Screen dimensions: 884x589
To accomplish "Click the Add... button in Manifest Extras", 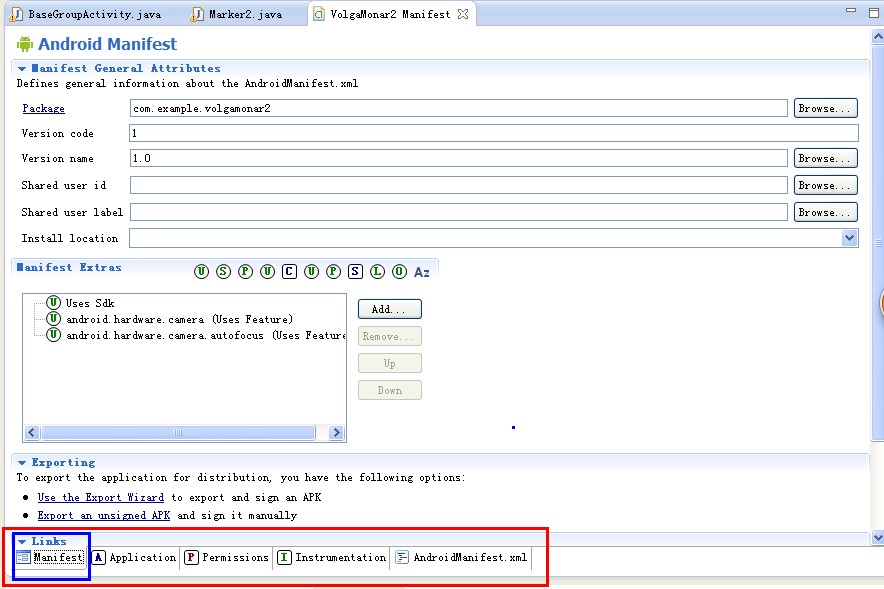I will tap(390, 309).
